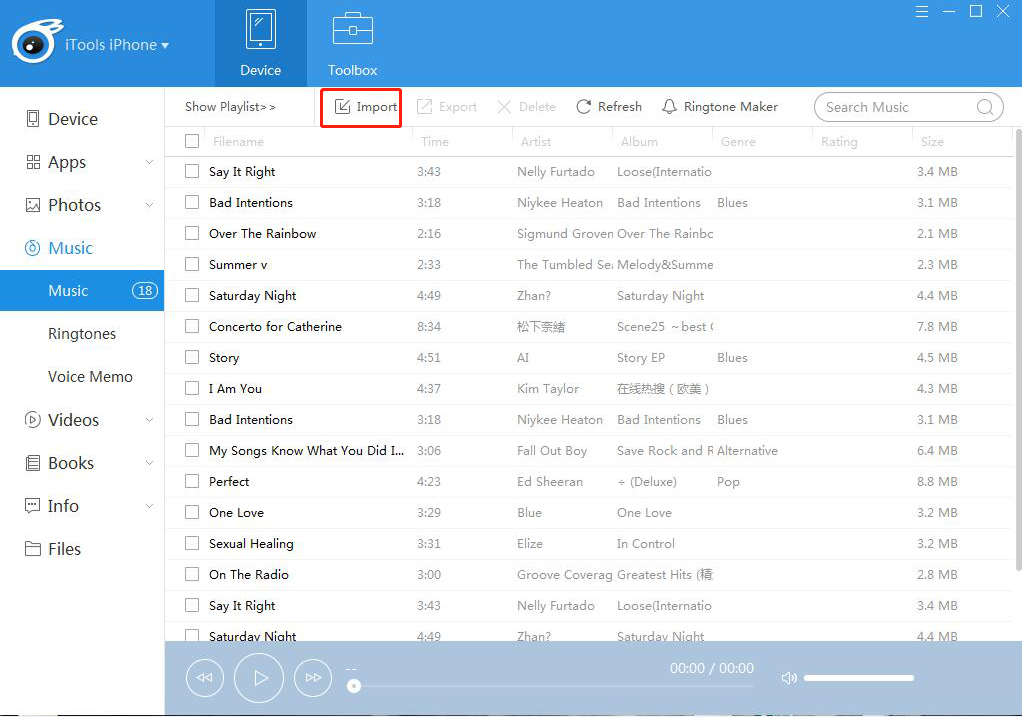This screenshot has height=717, width=1022.
Task: Click the vertical scrollbar of song list
Action: pos(1018,352)
